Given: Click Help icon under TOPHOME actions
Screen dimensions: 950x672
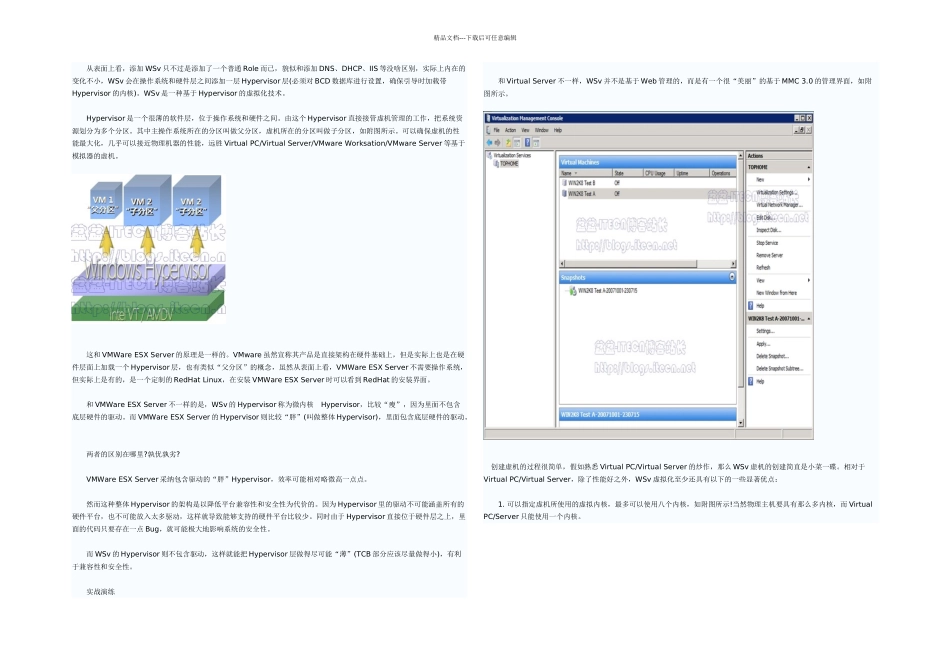Looking at the screenshot, I should click(x=751, y=306).
